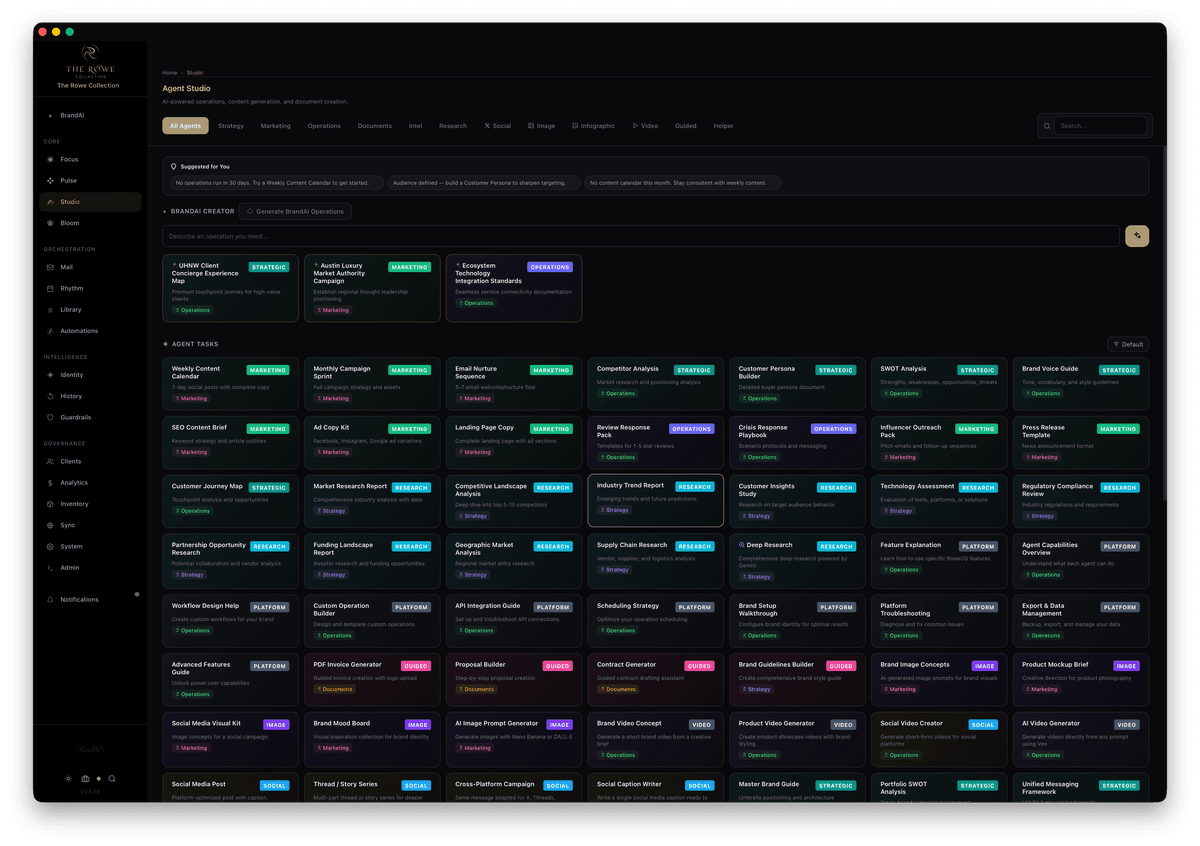Image resolution: width=1200 pixels, height=846 pixels.
Task: Click the Weekly Content Calendar suggestion chip
Action: pyautogui.click(x=272, y=183)
